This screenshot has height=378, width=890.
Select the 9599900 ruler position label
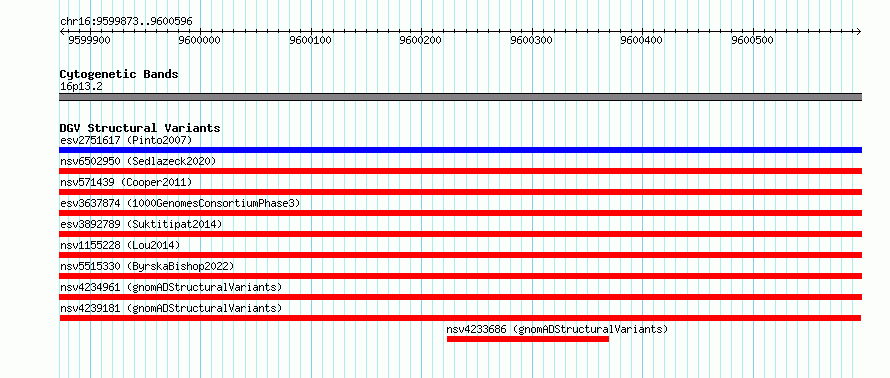[x=90, y=41]
